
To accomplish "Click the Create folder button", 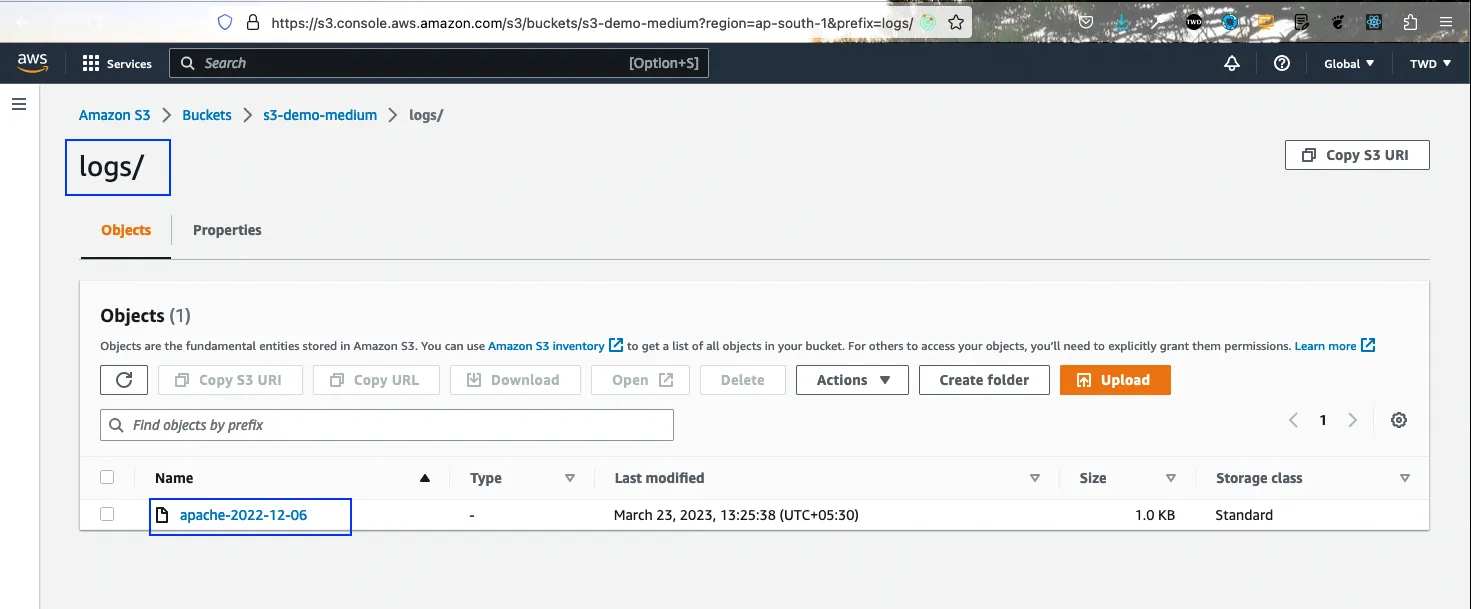I will pos(984,380).
